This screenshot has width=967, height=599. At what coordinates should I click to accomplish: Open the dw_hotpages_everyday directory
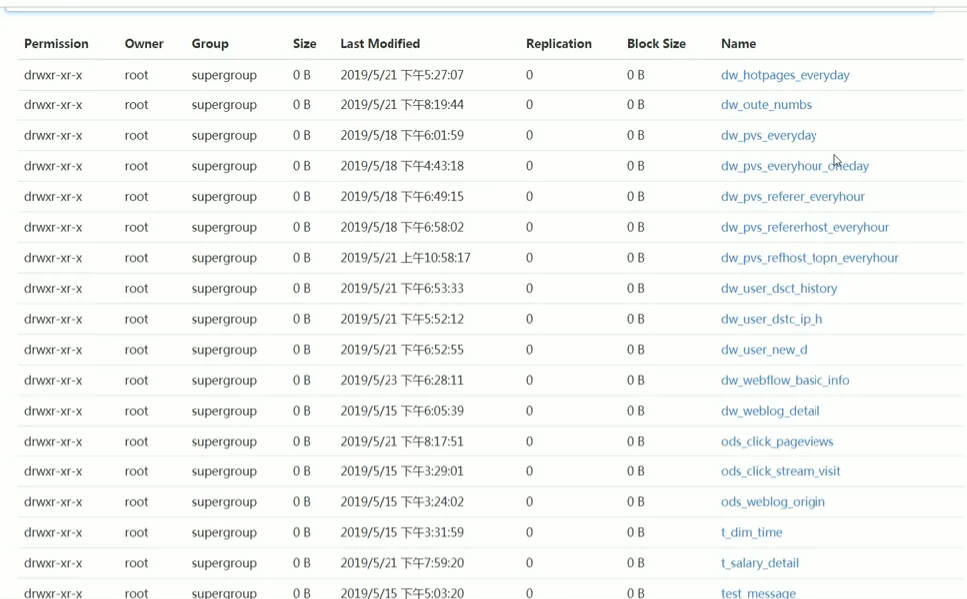[785, 75]
